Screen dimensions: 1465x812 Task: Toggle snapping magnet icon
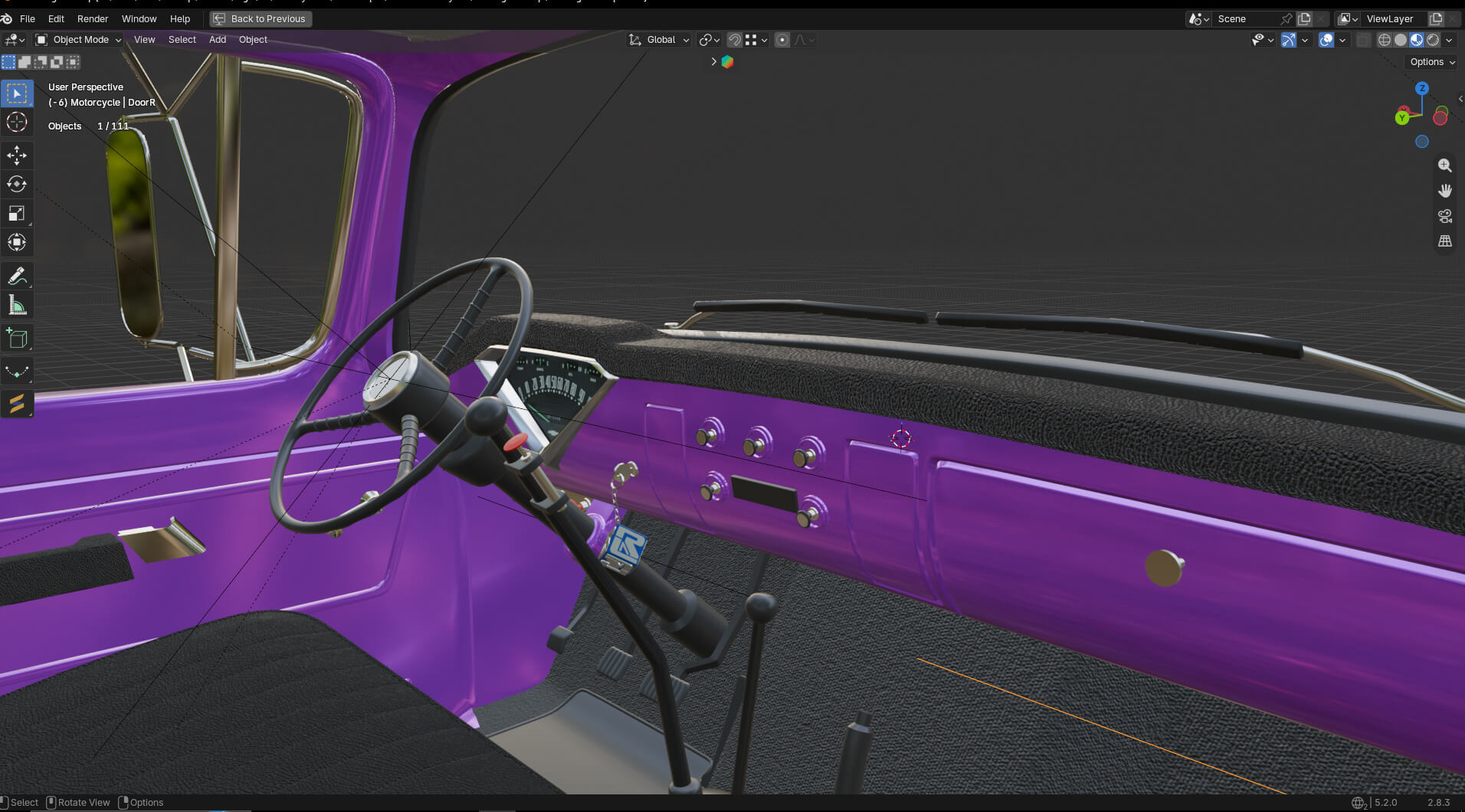[734, 40]
